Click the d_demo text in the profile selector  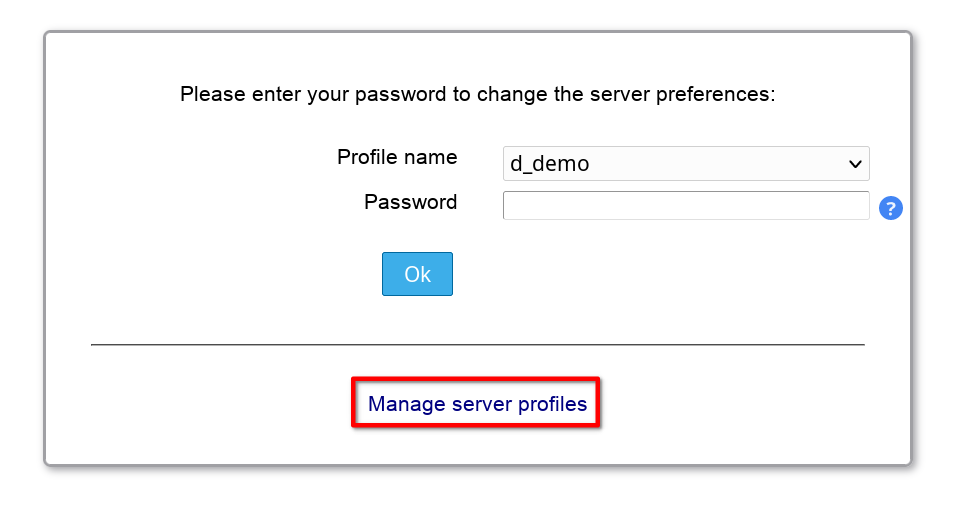(550, 164)
